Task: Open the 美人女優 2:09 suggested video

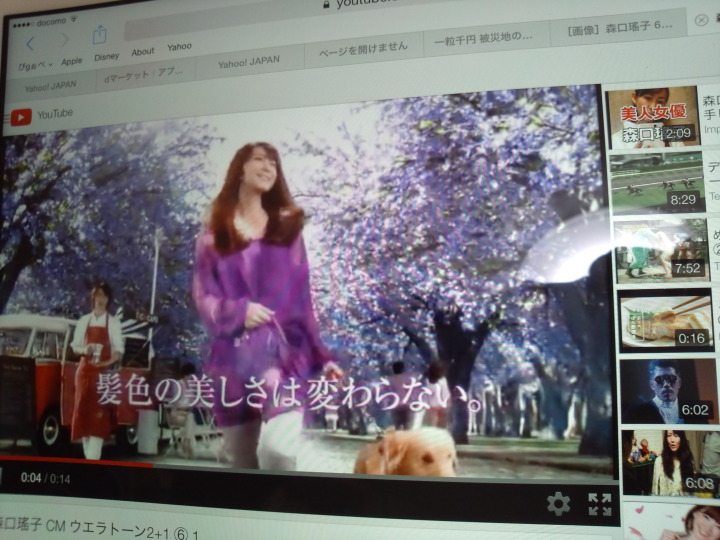Action: (652, 117)
